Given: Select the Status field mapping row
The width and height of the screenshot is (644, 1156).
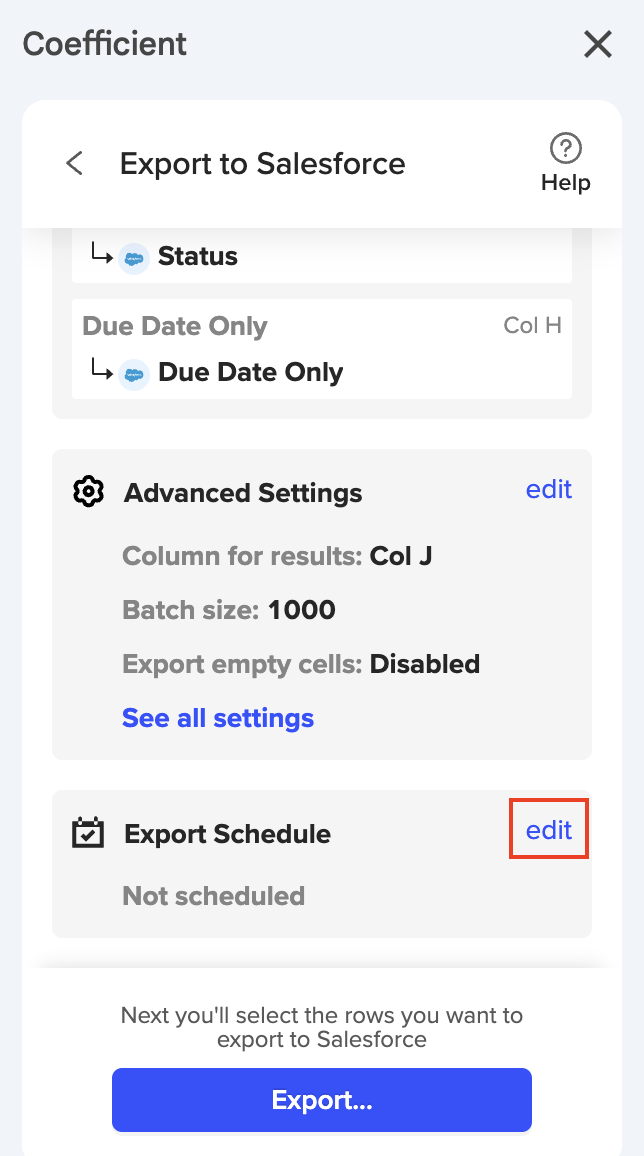Looking at the screenshot, I should 321,256.
